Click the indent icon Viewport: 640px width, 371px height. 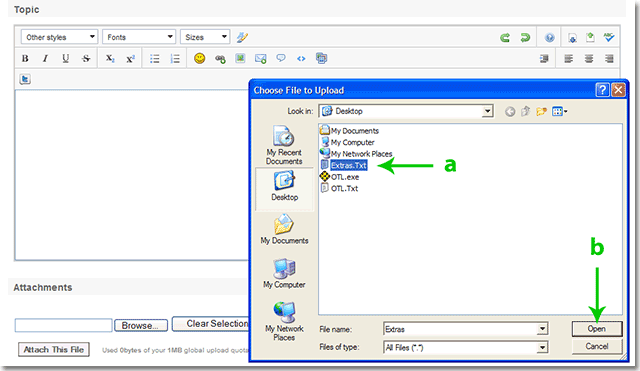coord(544,58)
